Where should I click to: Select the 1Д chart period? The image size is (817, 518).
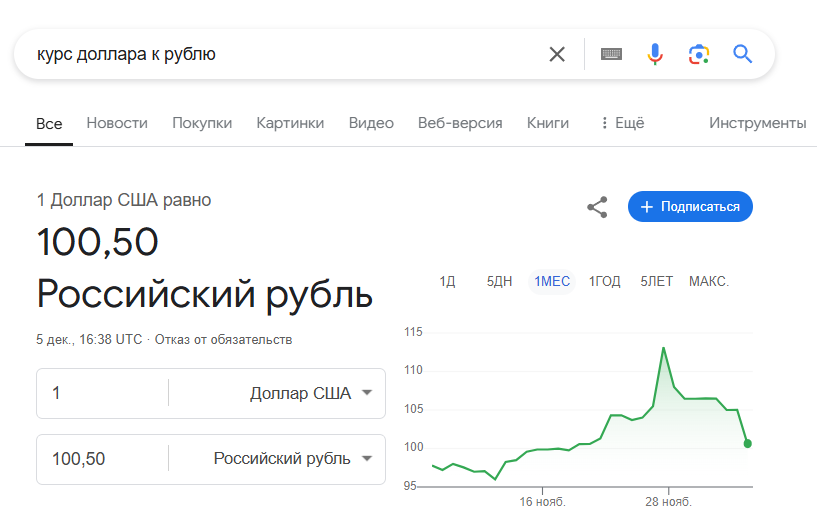[x=447, y=281]
